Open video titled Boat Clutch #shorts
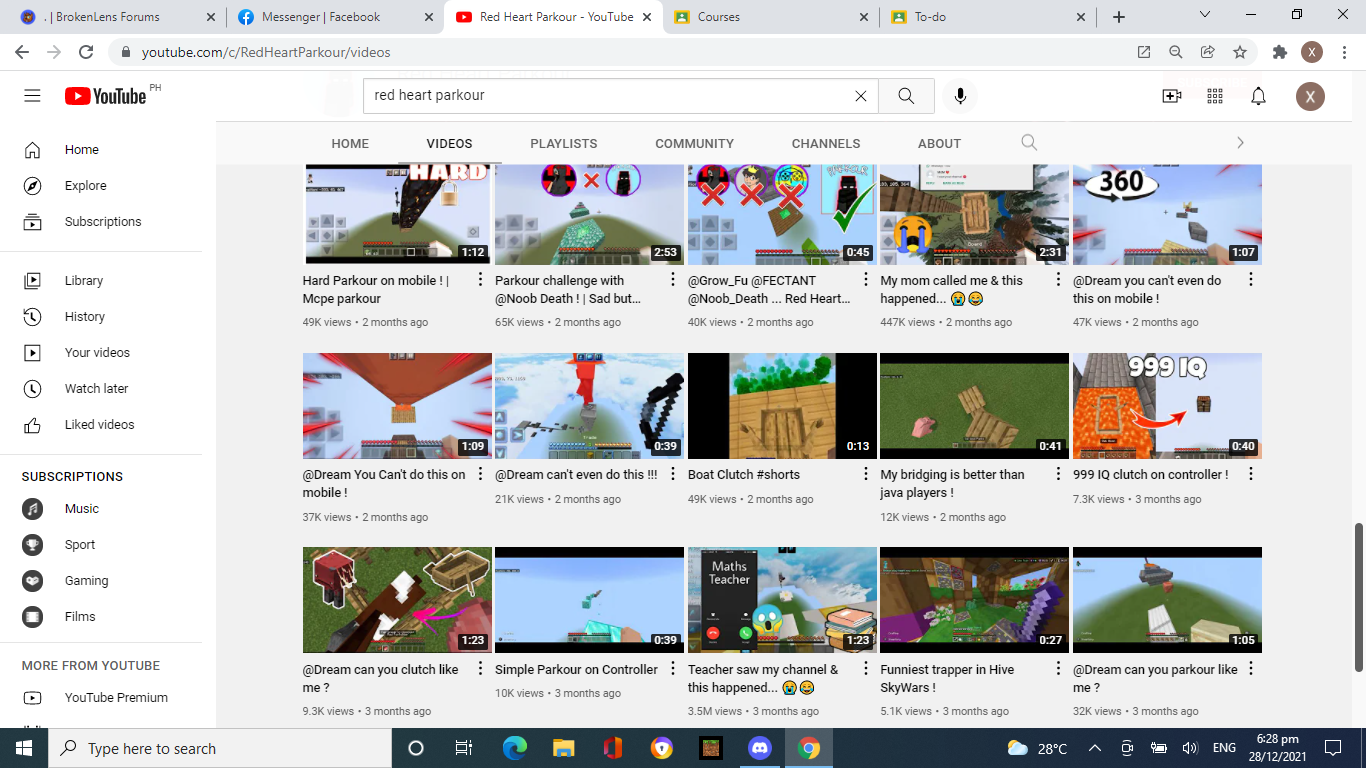1366x768 pixels. pos(744,475)
